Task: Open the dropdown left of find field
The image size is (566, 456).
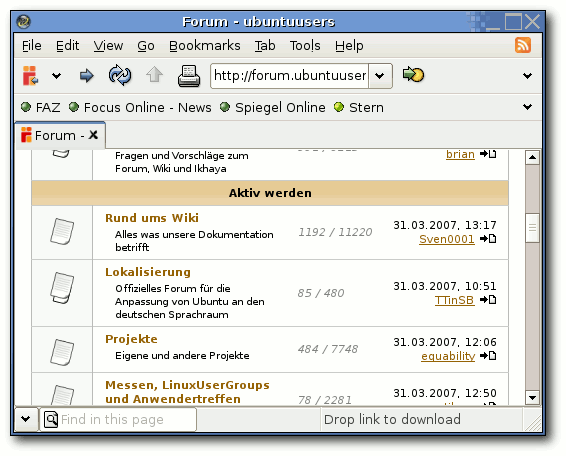Action: 26,419
